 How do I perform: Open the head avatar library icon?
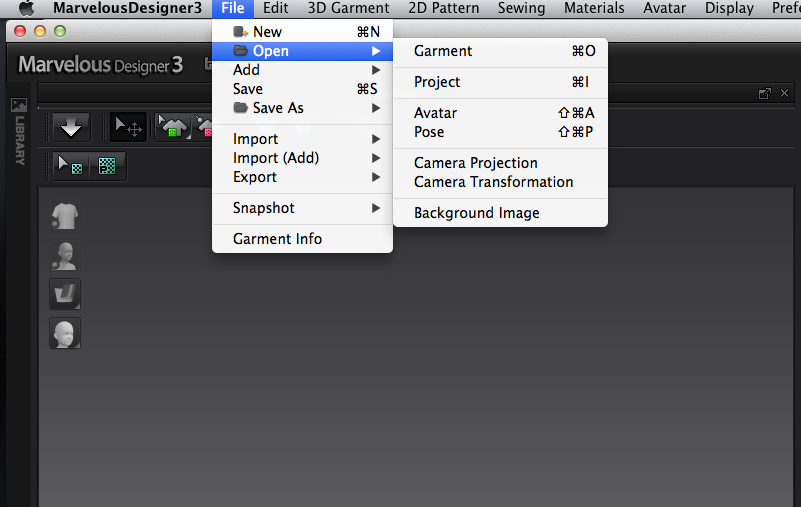[x=65, y=333]
